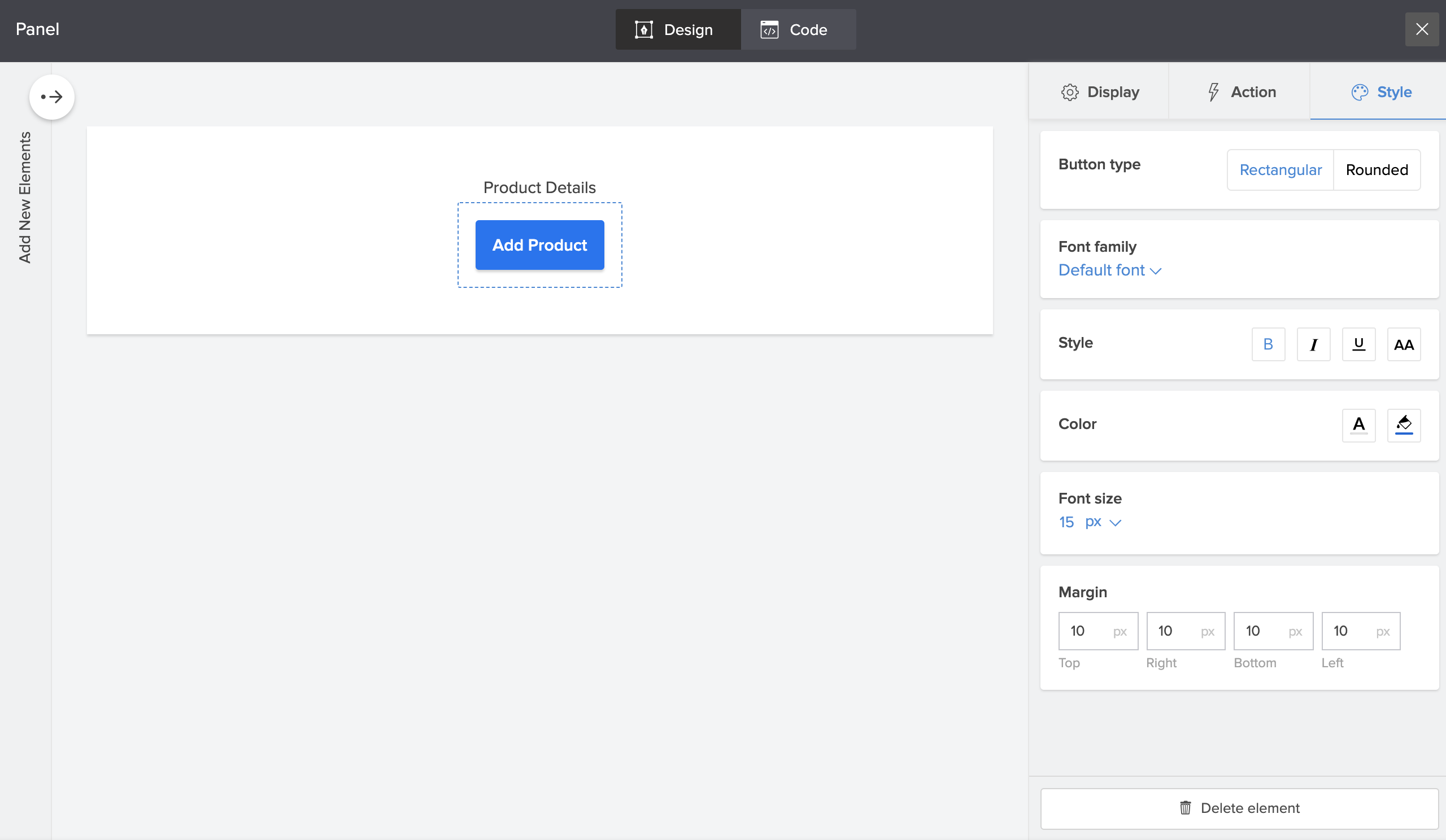Select Rectangular button type
The width and height of the screenshot is (1446, 840).
tap(1279, 170)
